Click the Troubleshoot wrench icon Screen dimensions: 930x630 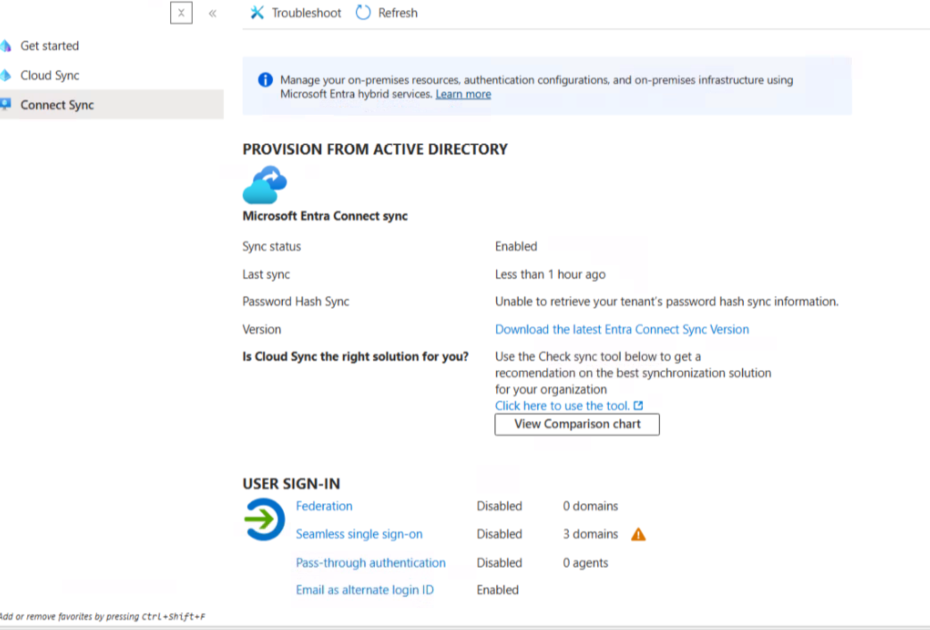click(x=257, y=12)
